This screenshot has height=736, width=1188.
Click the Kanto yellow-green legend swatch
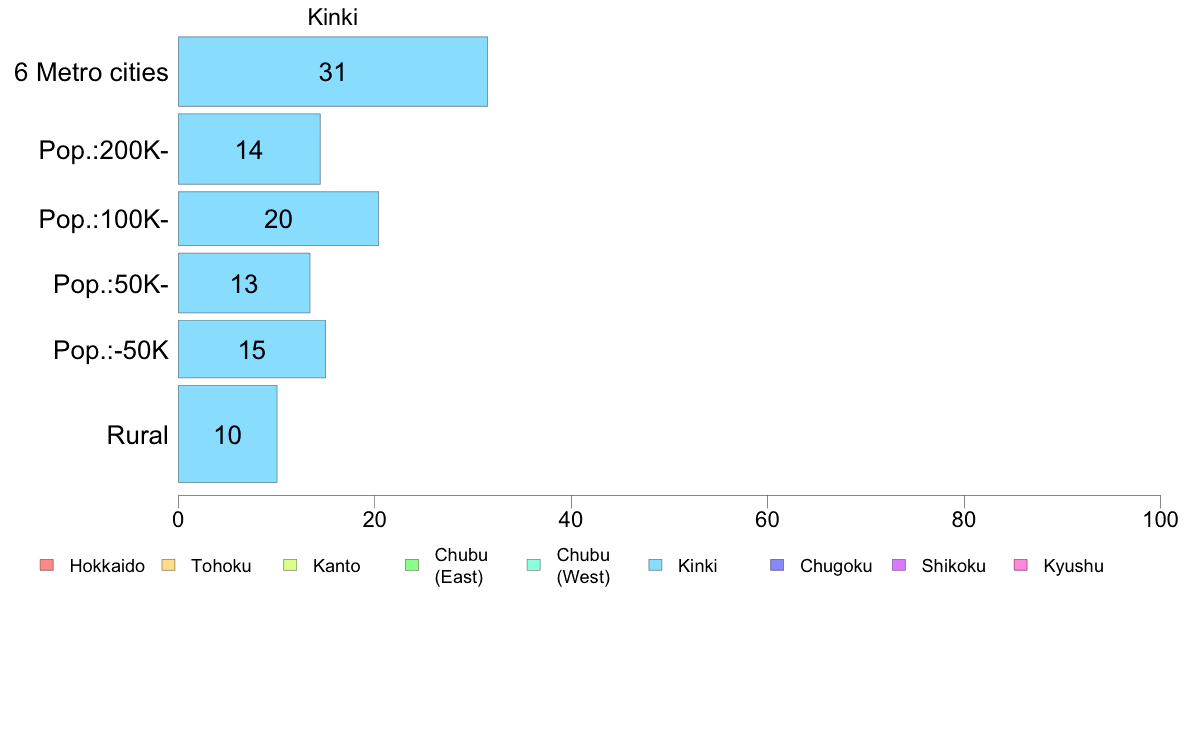290,565
